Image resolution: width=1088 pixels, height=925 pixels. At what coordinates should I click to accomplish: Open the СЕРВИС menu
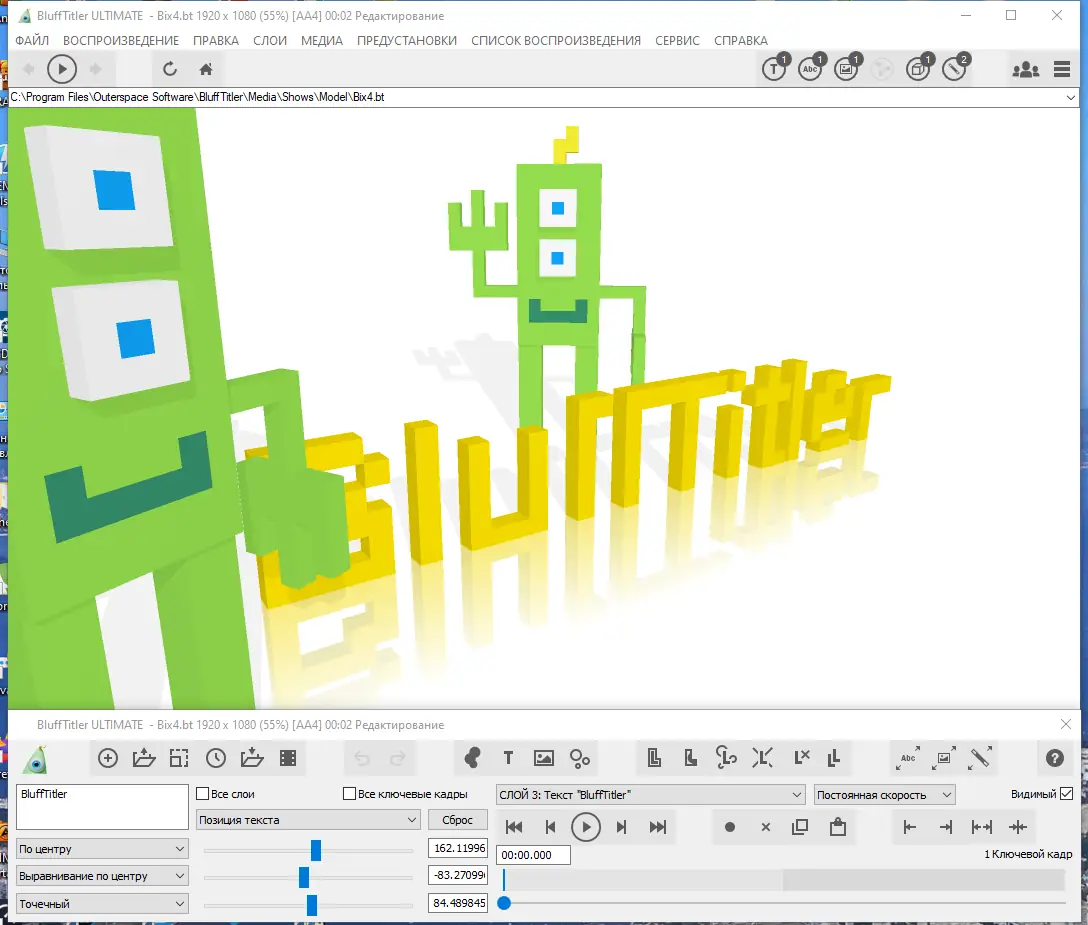pyautogui.click(x=677, y=41)
